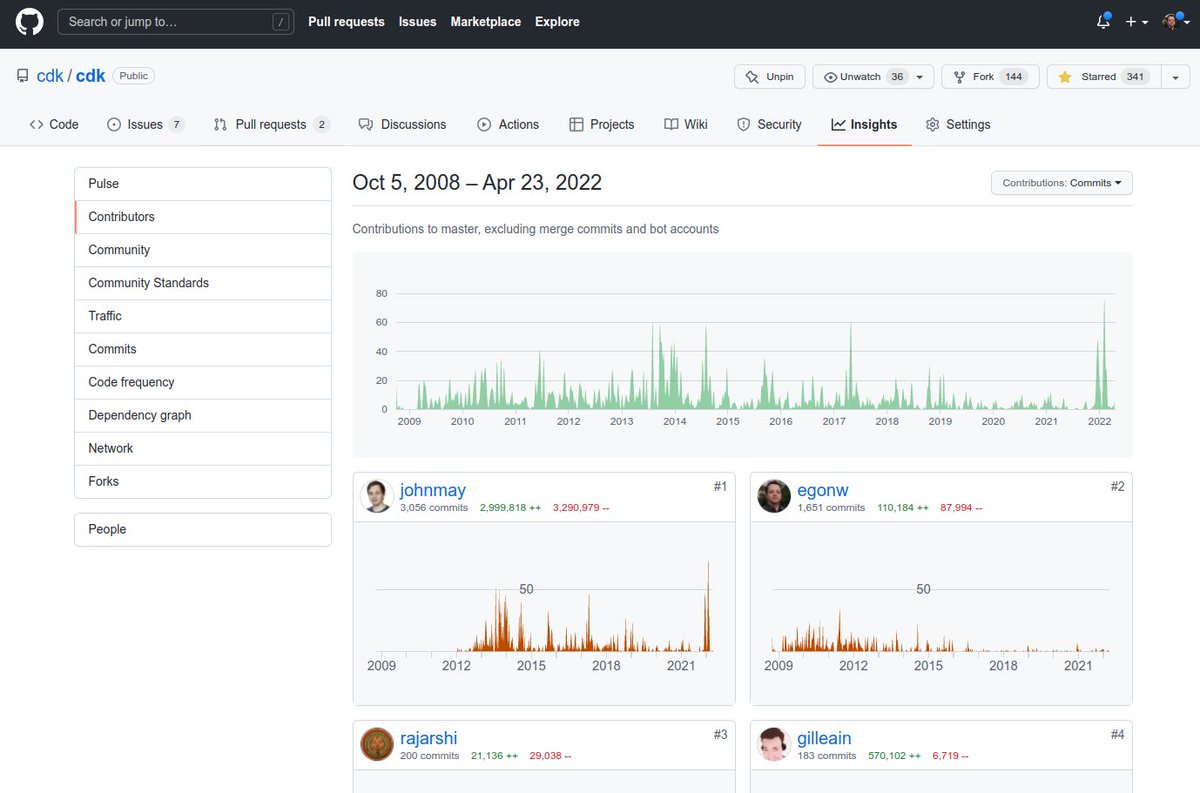This screenshot has width=1200, height=793.
Task: Click the repository icon beside cdk
Action: click(x=22, y=76)
